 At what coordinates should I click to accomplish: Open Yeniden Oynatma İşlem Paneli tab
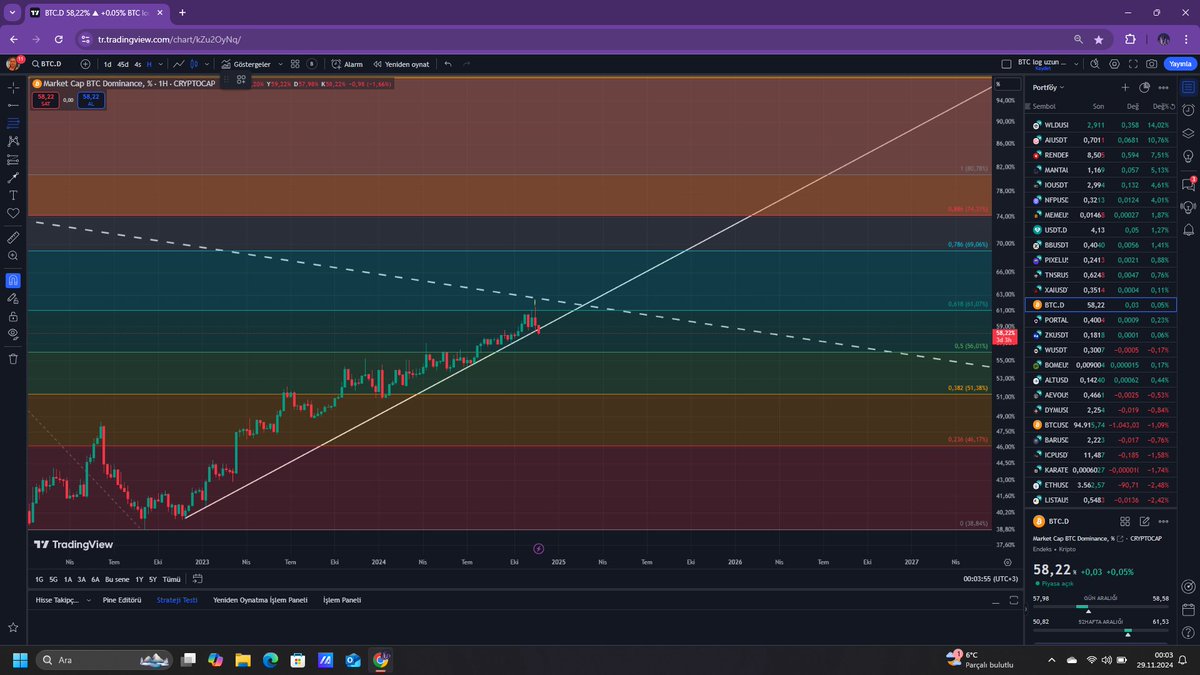260,600
